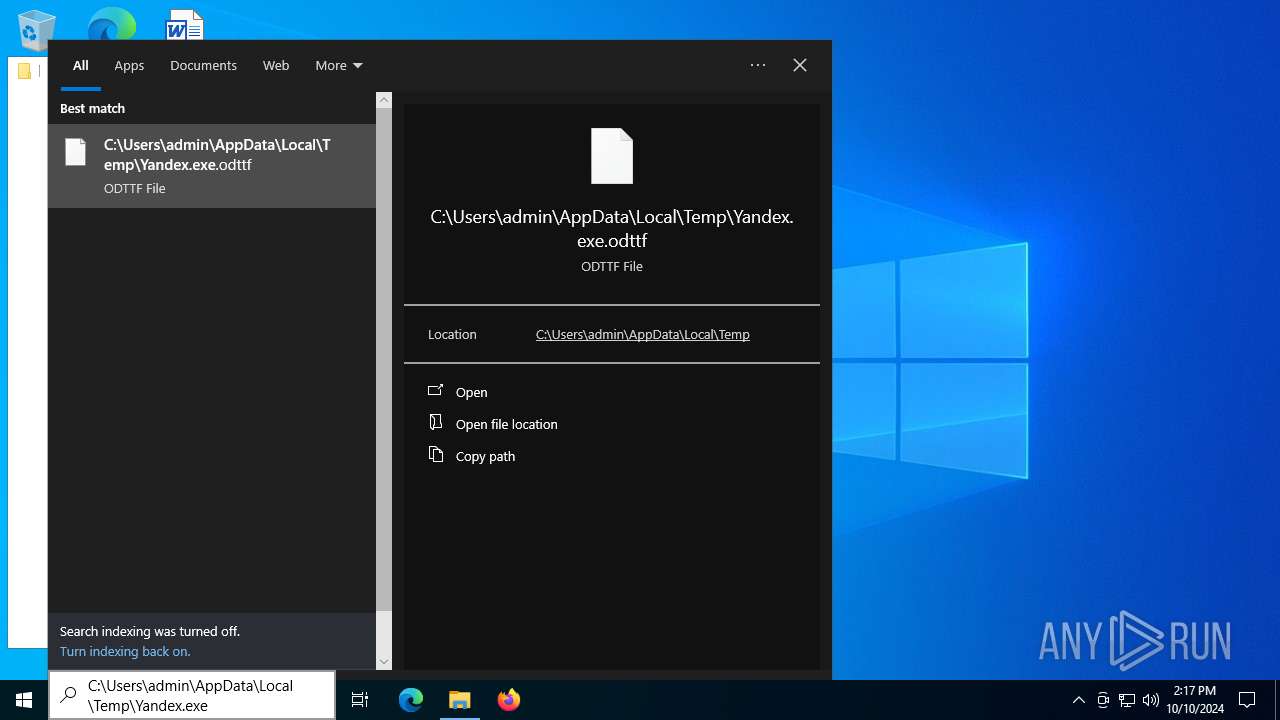The width and height of the screenshot is (1280, 720).
Task: Click the meet now tray icon
Action: click(x=1103, y=700)
